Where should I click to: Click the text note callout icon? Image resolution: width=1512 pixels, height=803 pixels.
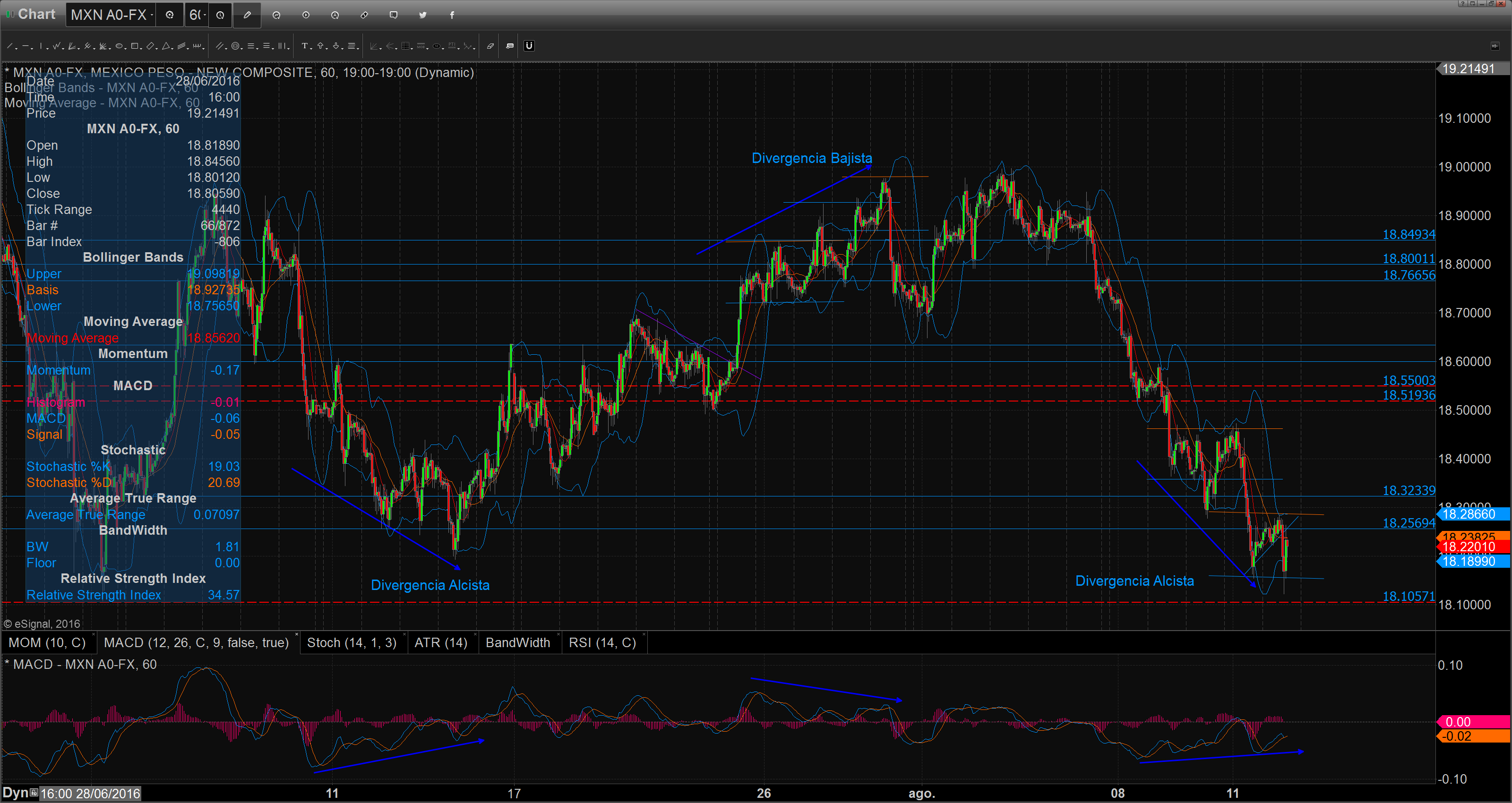[510, 46]
